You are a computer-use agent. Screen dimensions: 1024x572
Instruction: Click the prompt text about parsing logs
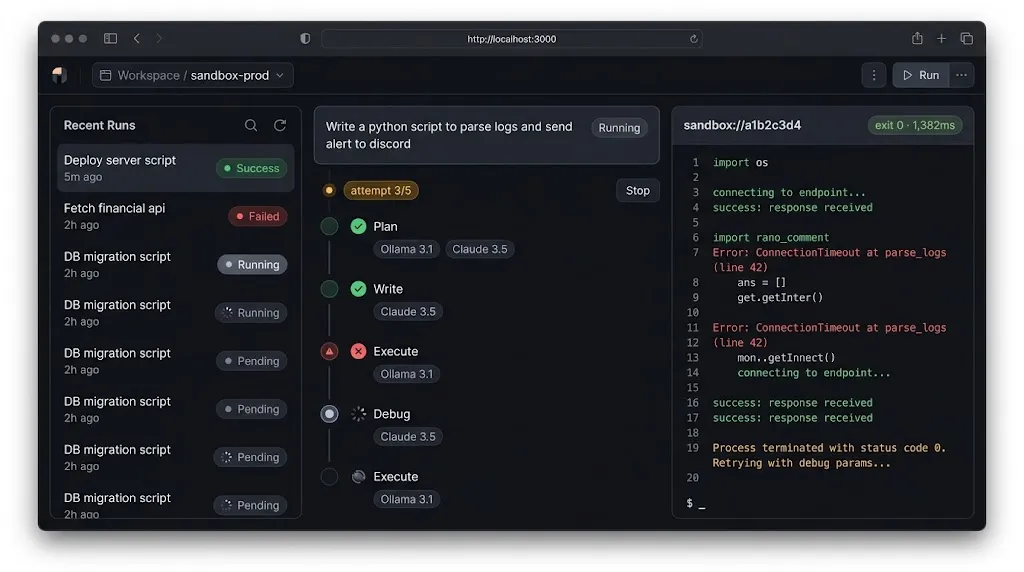[x=449, y=135]
